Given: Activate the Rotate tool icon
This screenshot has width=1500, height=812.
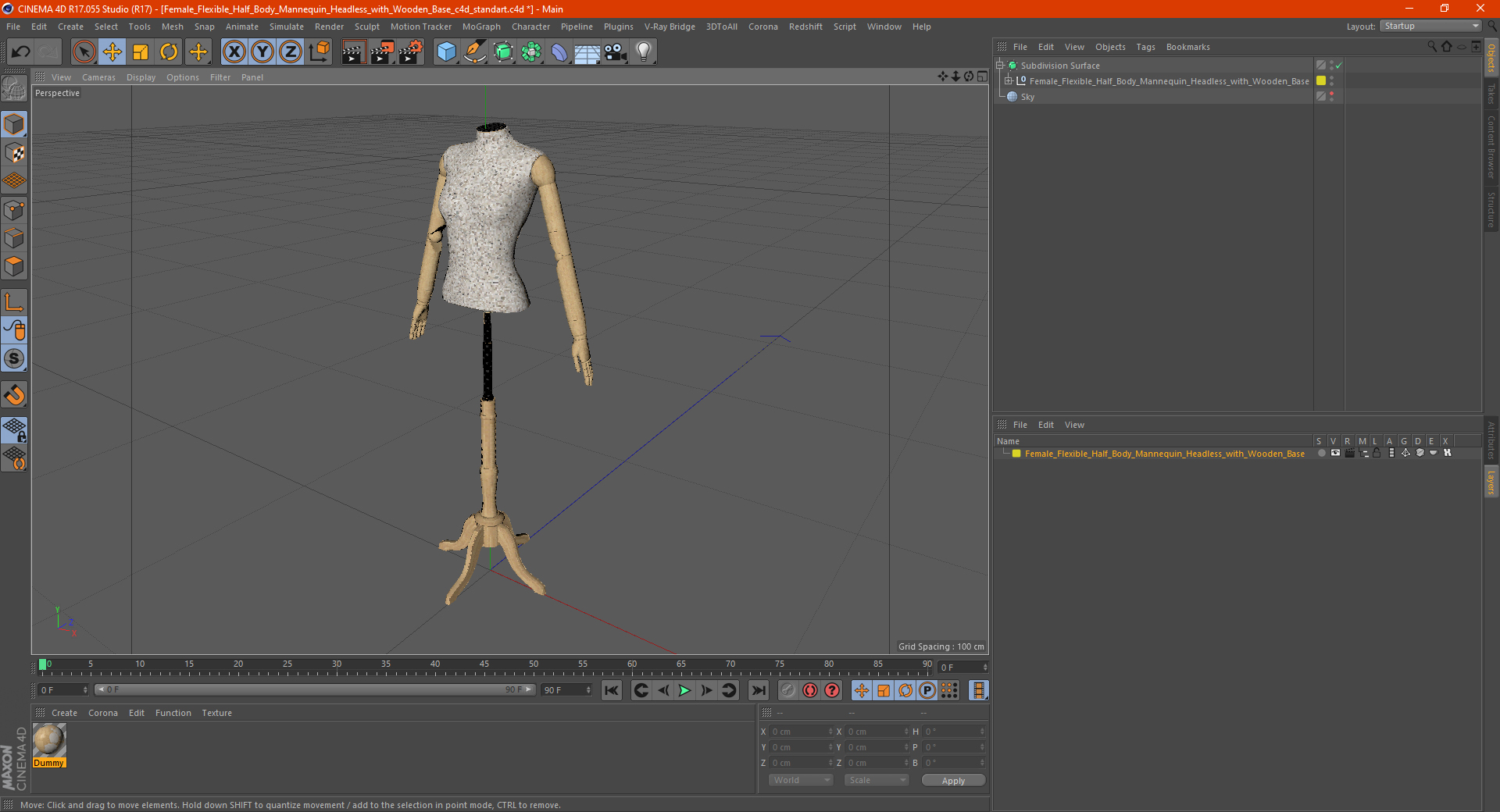Looking at the screenshot, I should (169, 52).
